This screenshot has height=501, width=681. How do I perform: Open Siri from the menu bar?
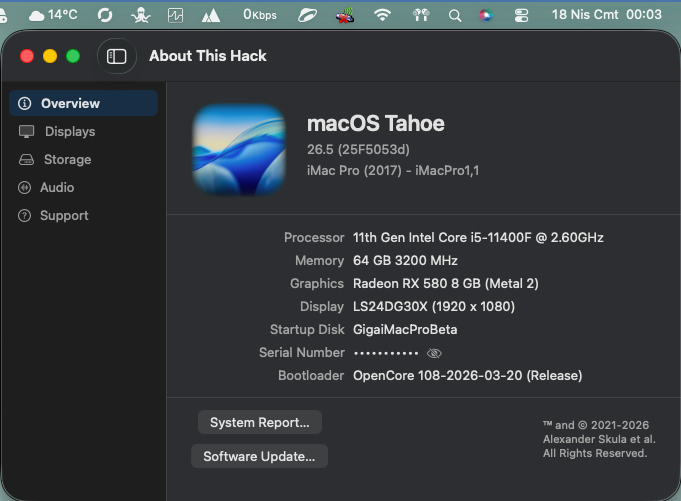pyautogui.click(x=486, y=16)
